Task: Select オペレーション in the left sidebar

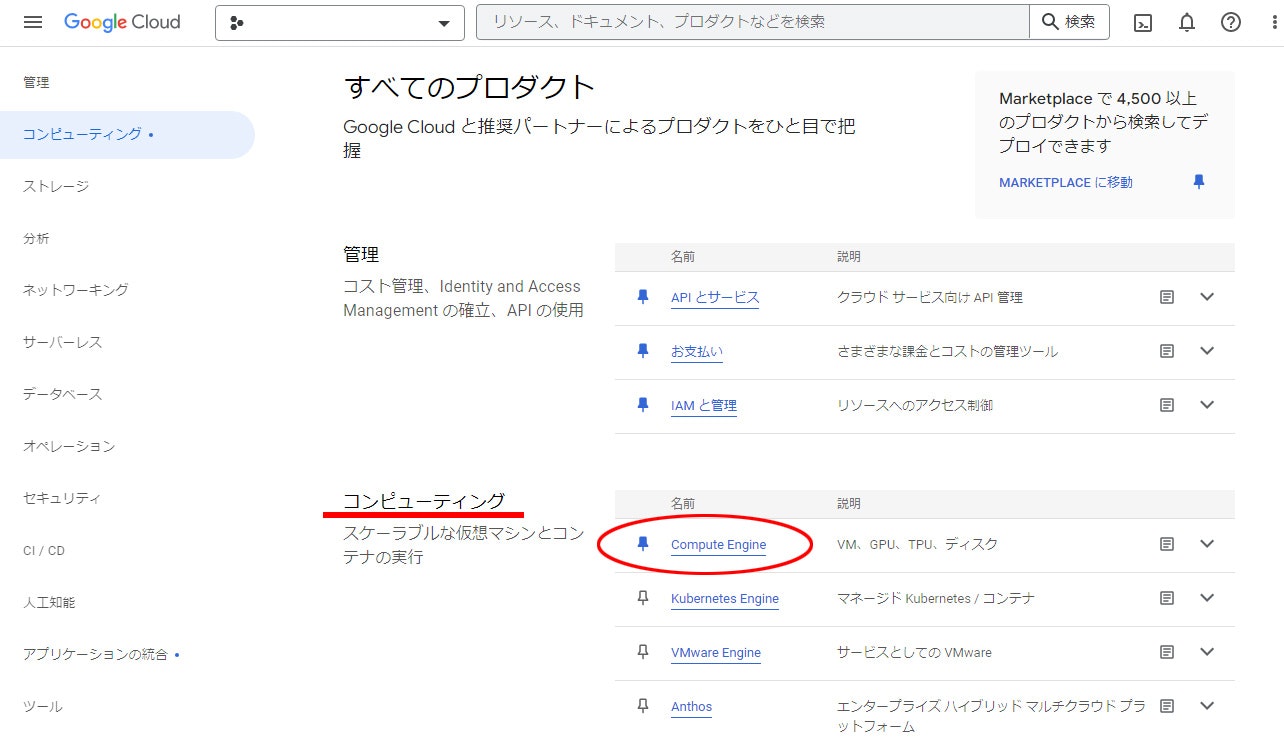Action: (69, 446)
